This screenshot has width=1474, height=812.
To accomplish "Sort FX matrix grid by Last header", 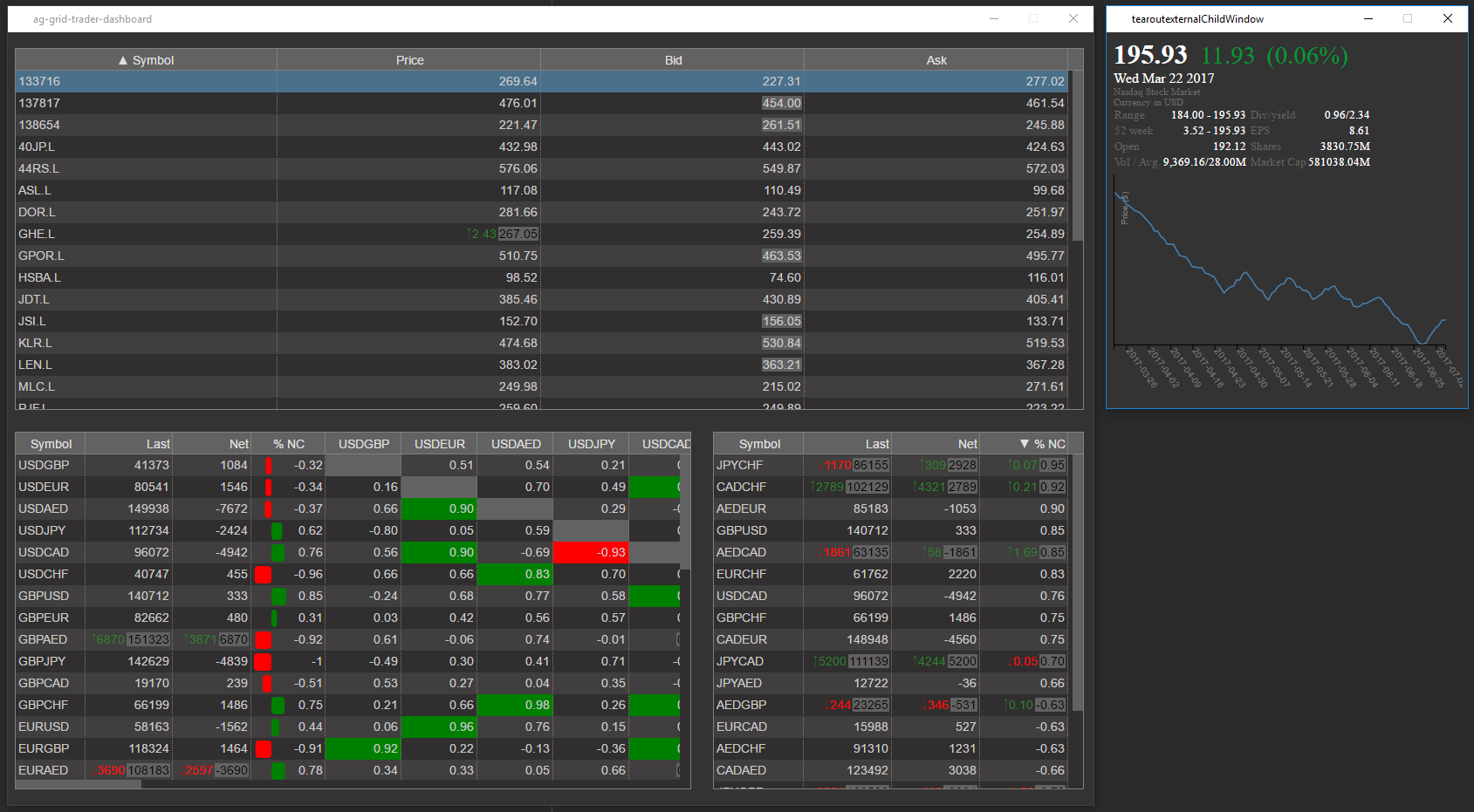I will pyautogui.click(x=128, y=444).
